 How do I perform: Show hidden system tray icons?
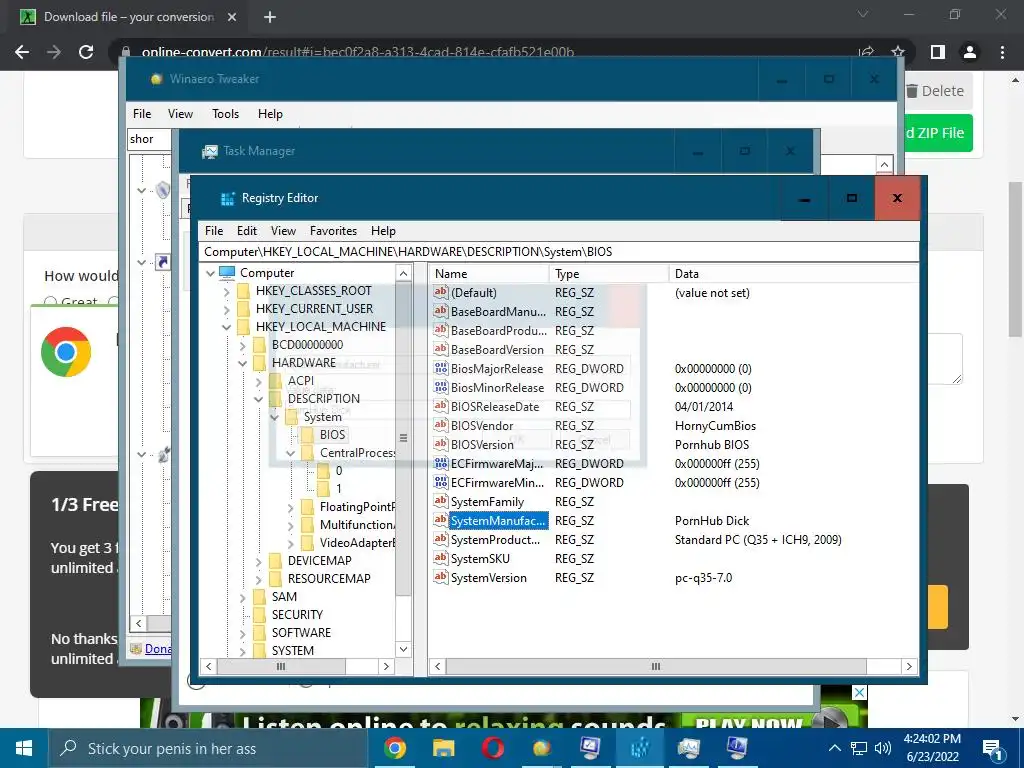(x=834, y=748)
